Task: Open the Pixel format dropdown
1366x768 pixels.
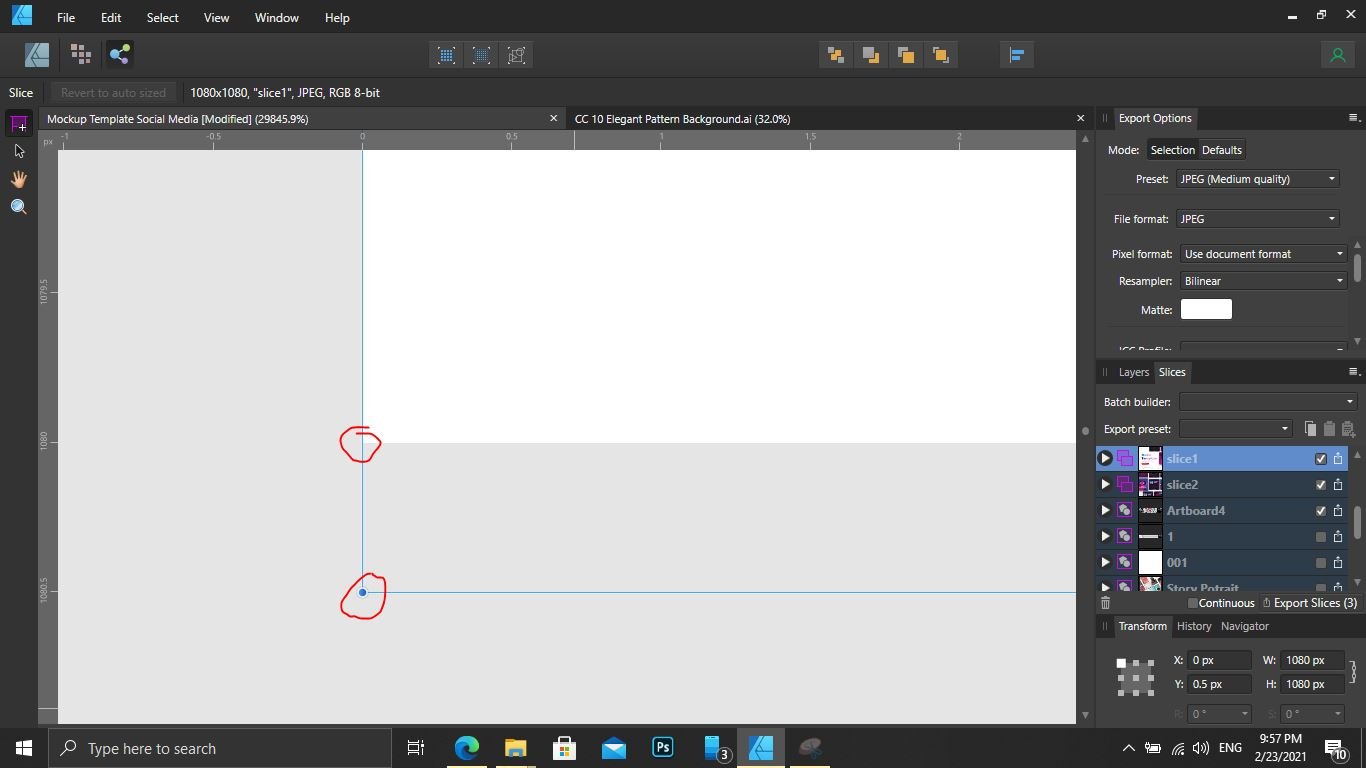Action: (x=1264, y=254)
